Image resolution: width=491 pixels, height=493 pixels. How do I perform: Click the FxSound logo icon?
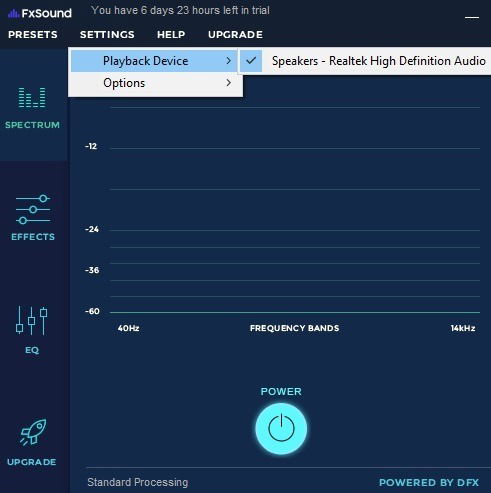tap(13, 13)
